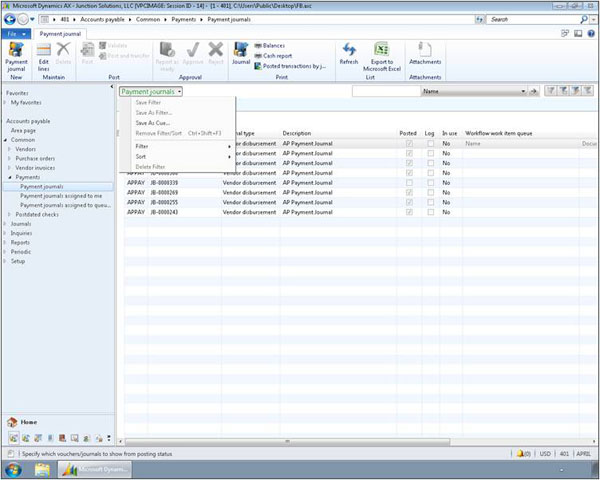This screenshot has height=480, width=600.
Task: Select the Payment journal ribbon tab
Action: coord(60,34)
